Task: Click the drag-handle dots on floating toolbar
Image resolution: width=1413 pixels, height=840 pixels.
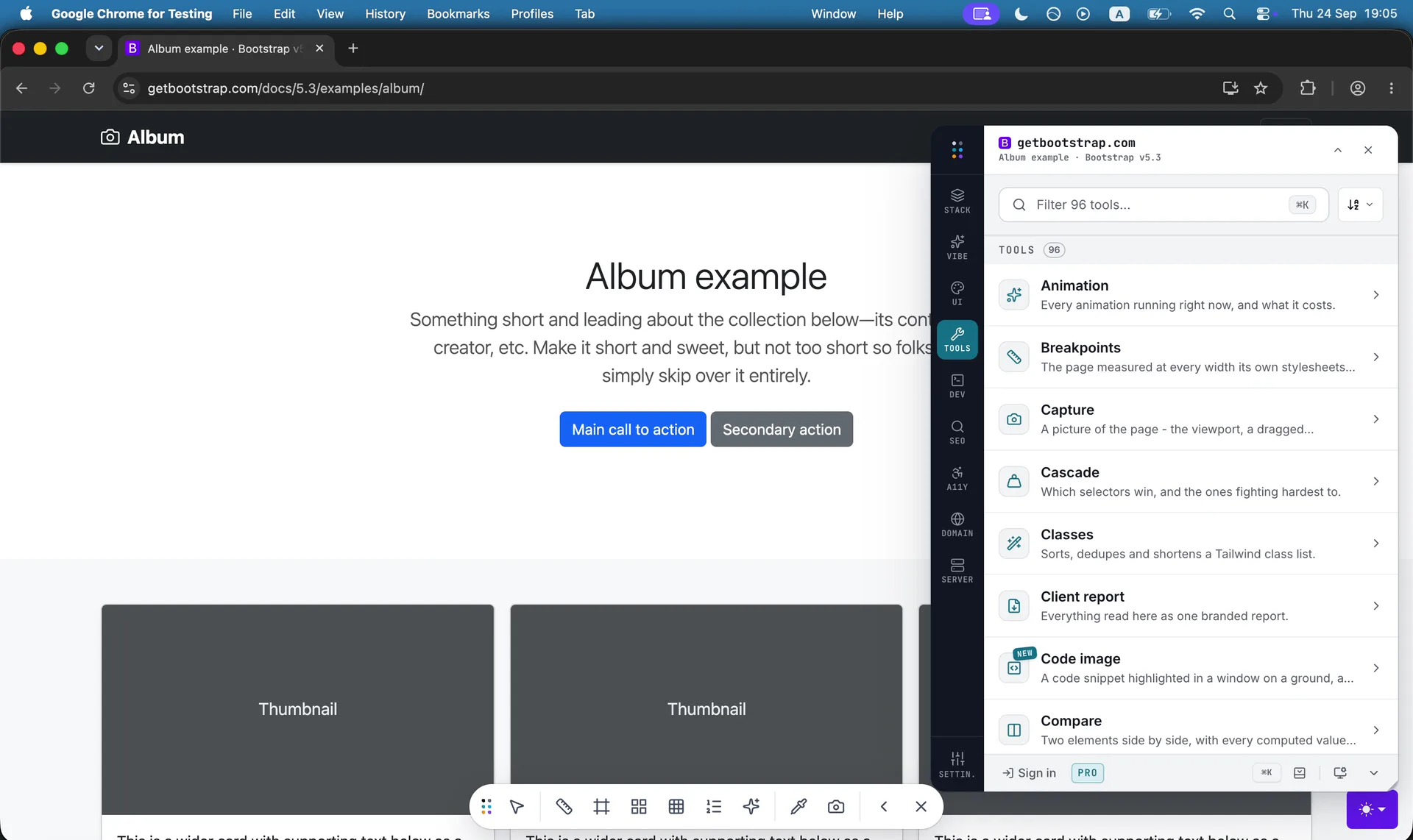Action: tap(486, 807)
